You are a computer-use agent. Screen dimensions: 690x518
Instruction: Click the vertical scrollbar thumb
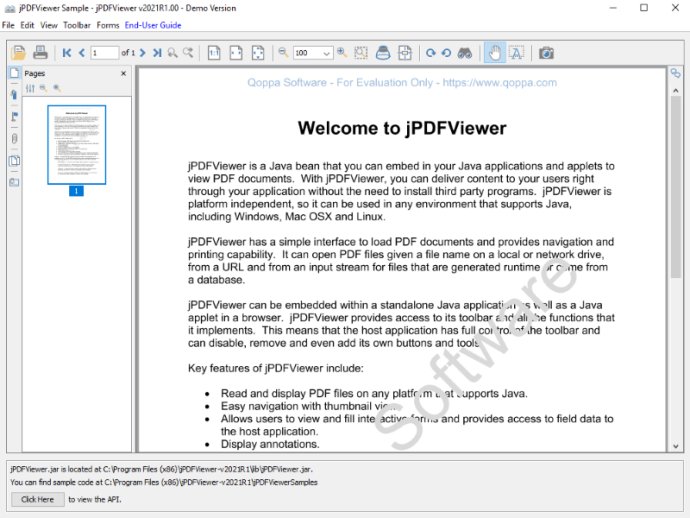(675, 187)
